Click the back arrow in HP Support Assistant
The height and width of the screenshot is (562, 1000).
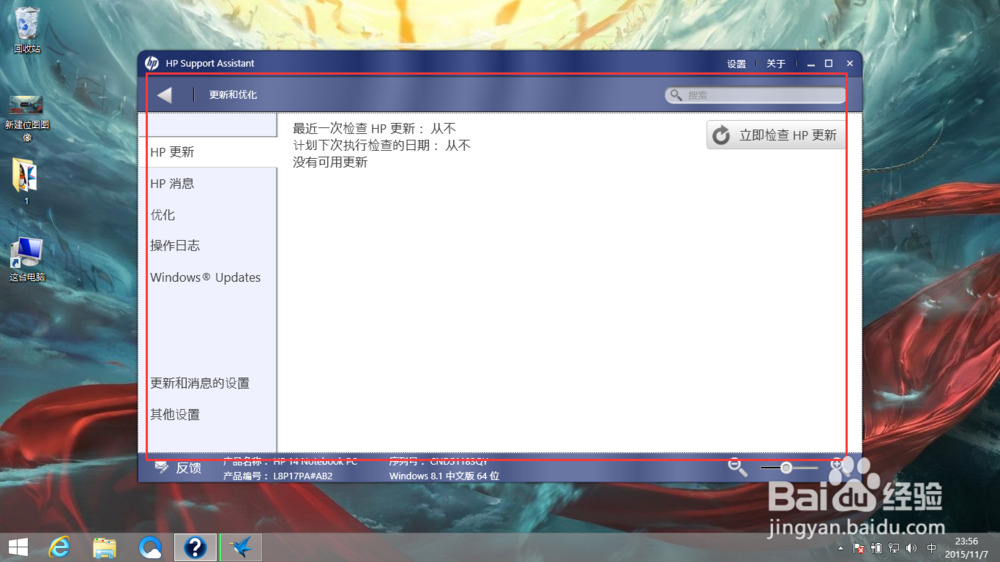[165, 95]
